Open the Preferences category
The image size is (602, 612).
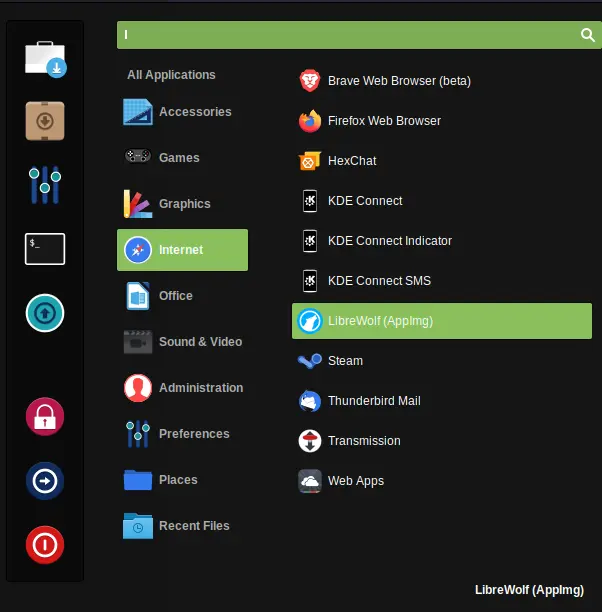[x=182, y=434]
